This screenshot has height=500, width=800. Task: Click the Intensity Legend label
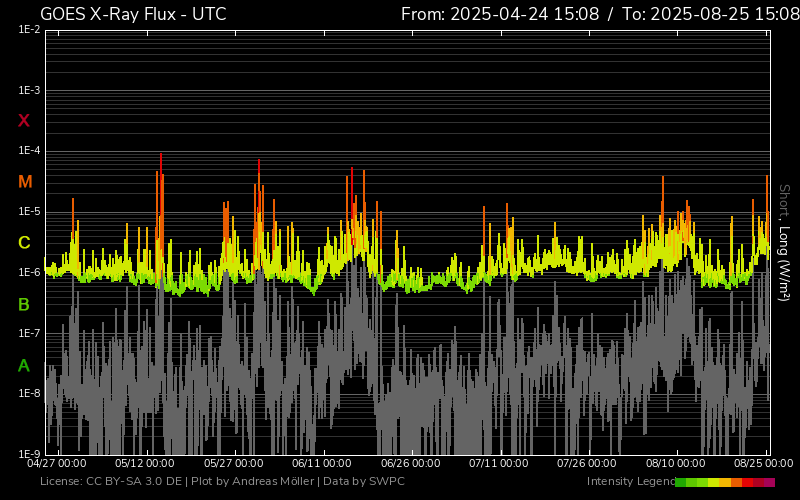[x=631, y=482]
